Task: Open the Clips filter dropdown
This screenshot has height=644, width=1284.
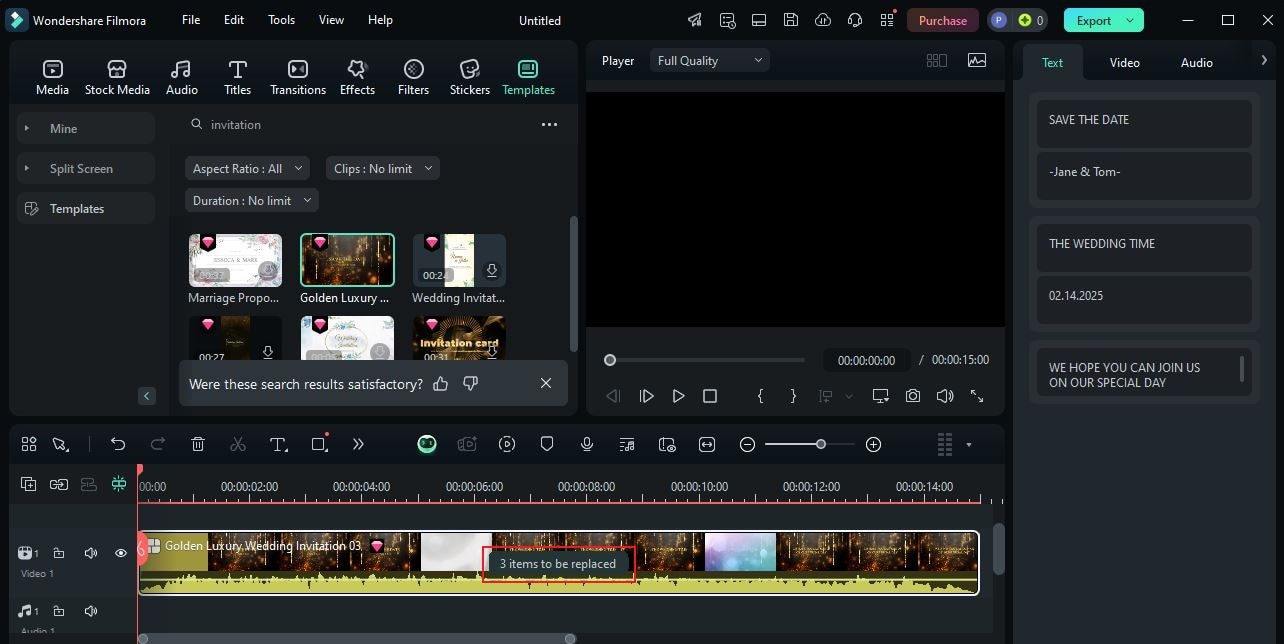Action: coord(382,168)
